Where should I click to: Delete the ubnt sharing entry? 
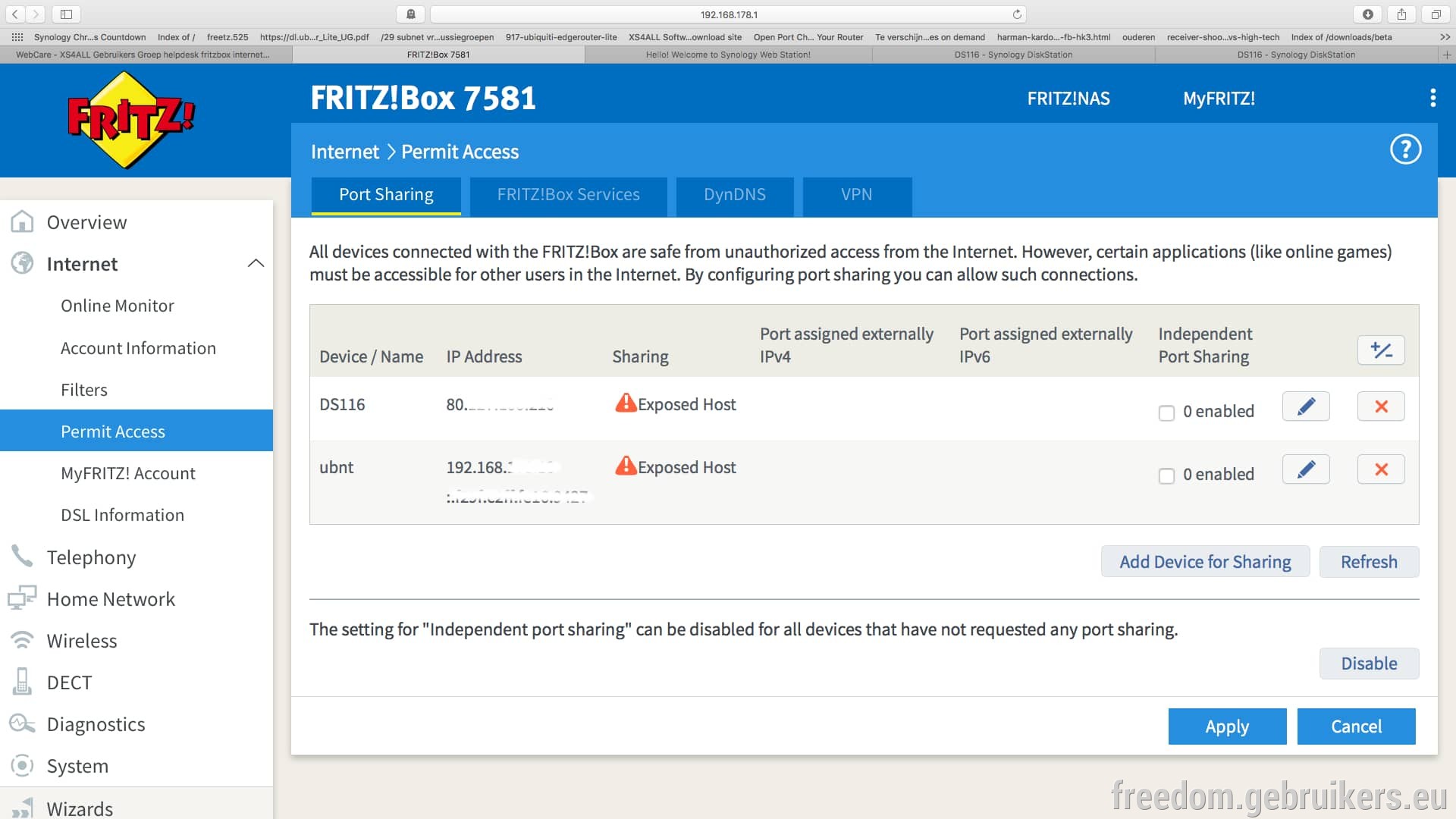[x=1381, y=469]
